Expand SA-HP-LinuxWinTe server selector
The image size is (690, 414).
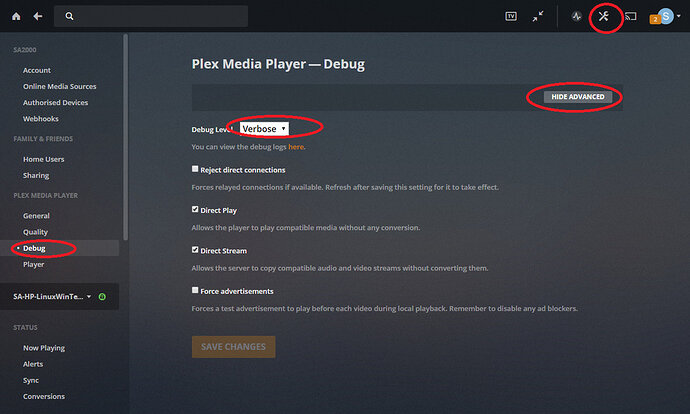tap(52, 297)
